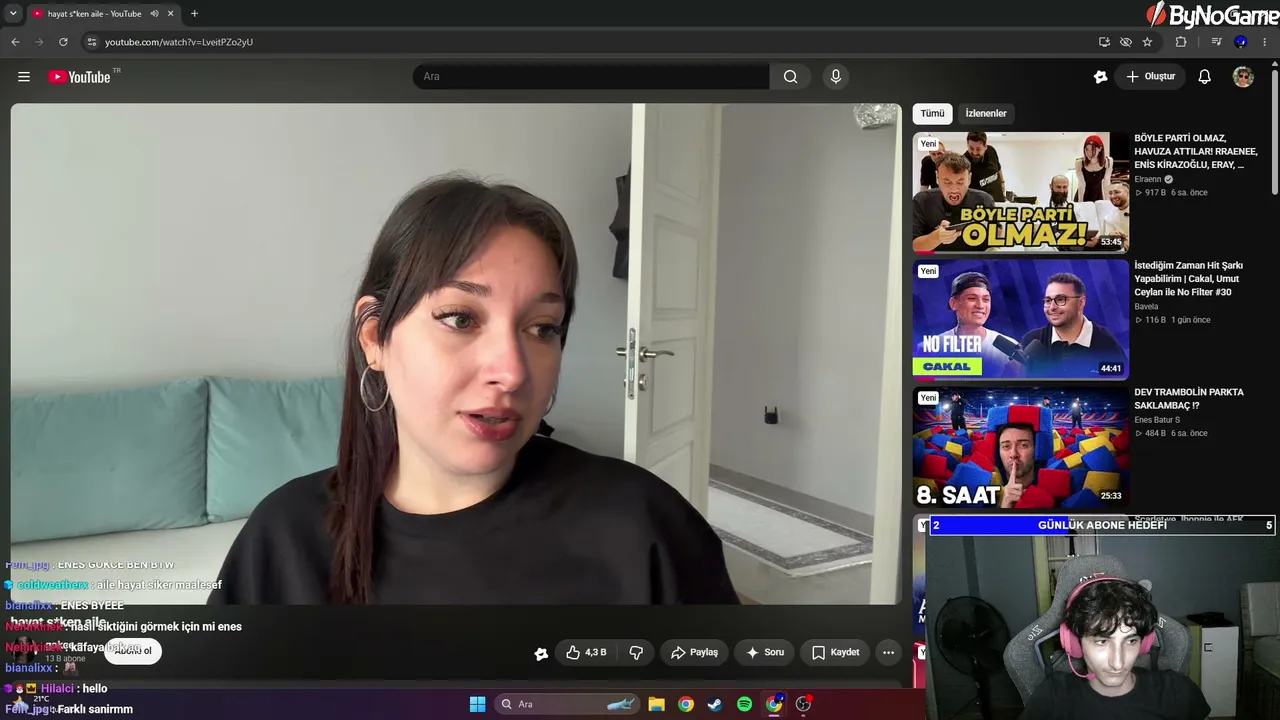Image resolution: width=1280 pixels, height=720 pixels.
Task: Click the Windows taskbar search box
Action: 567,704
